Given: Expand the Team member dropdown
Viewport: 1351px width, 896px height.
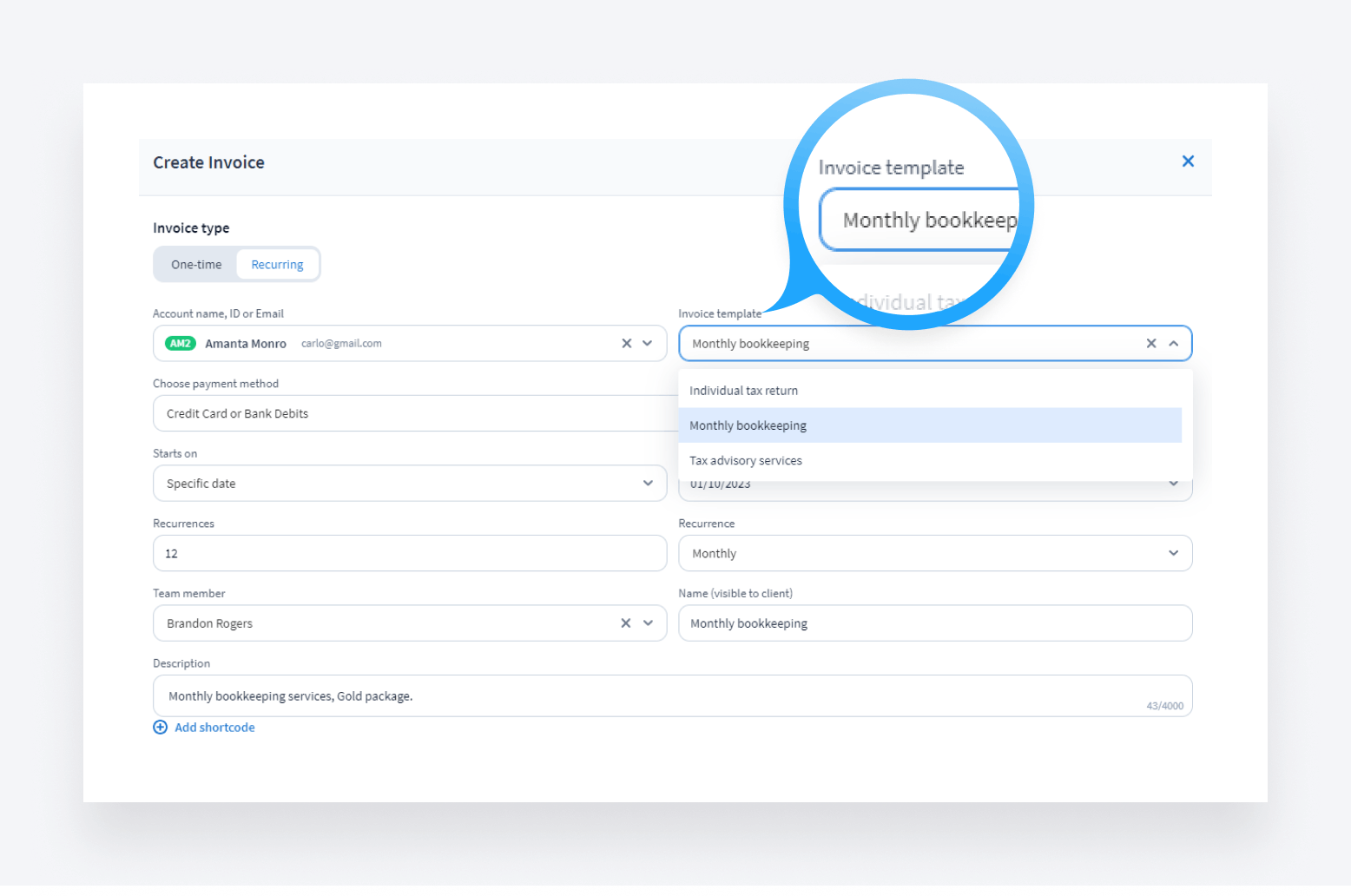Looking at the screenshot, I should [x=648, y=623].
